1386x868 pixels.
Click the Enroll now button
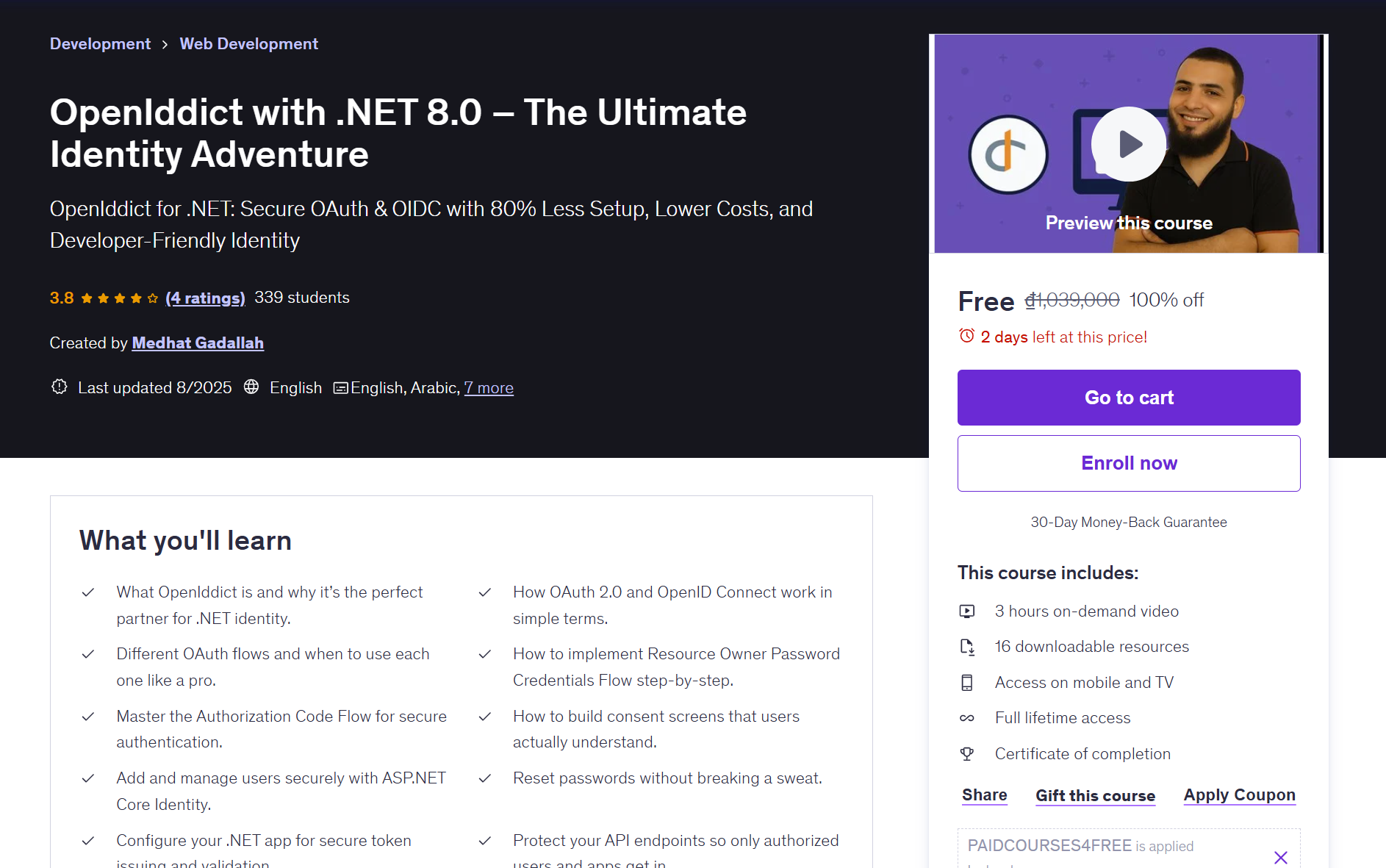pyautogui.click(x=1128, y=463)
